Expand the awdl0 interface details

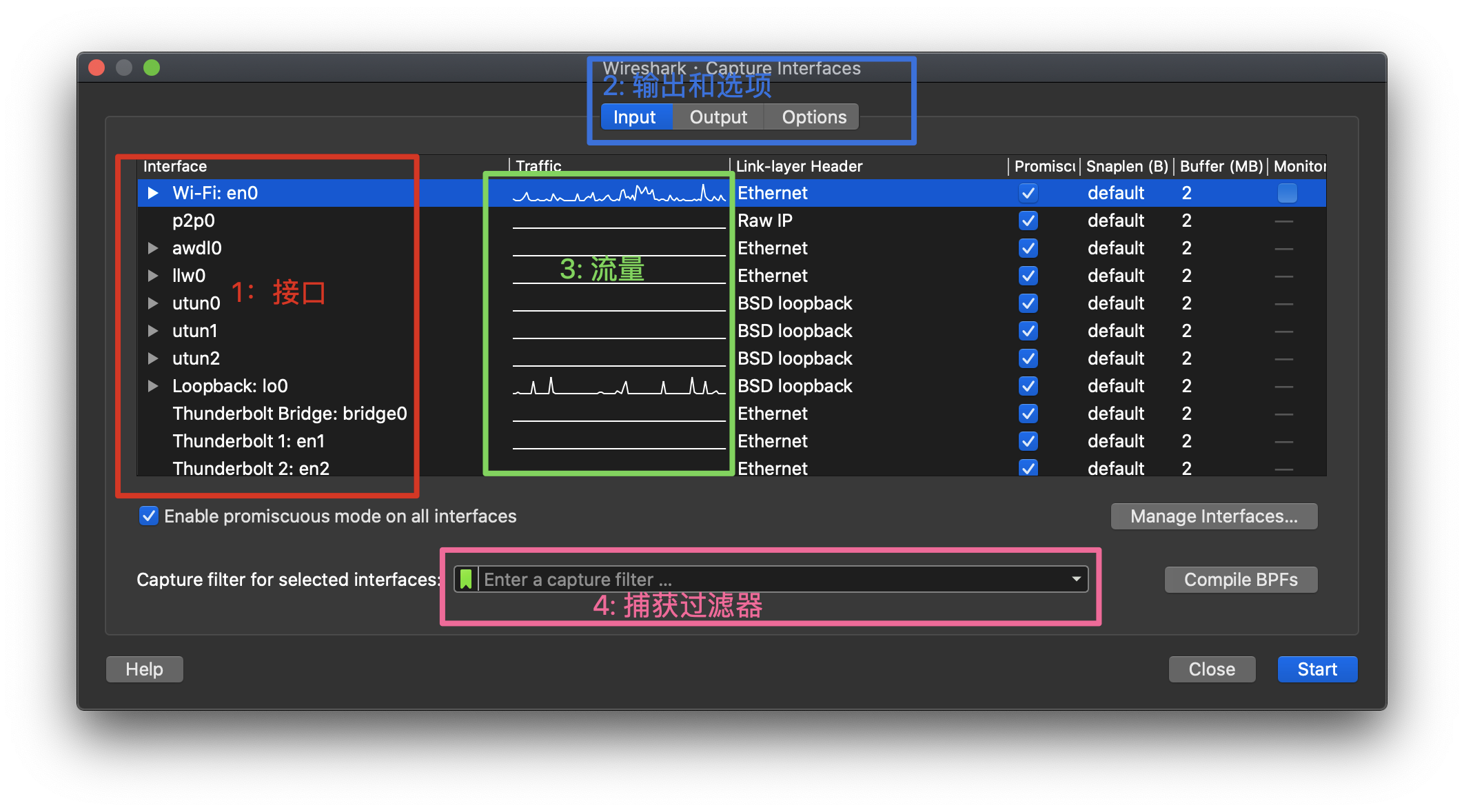153,248
